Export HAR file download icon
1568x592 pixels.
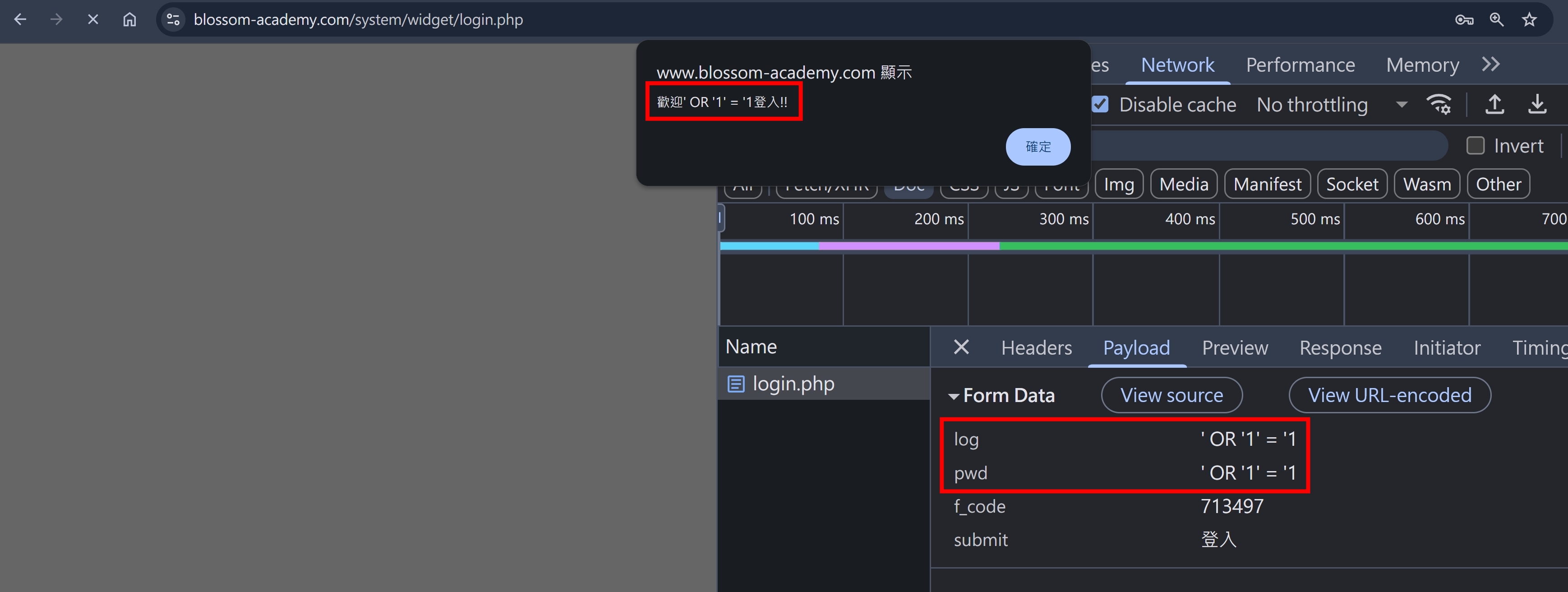pos(1538,104)
